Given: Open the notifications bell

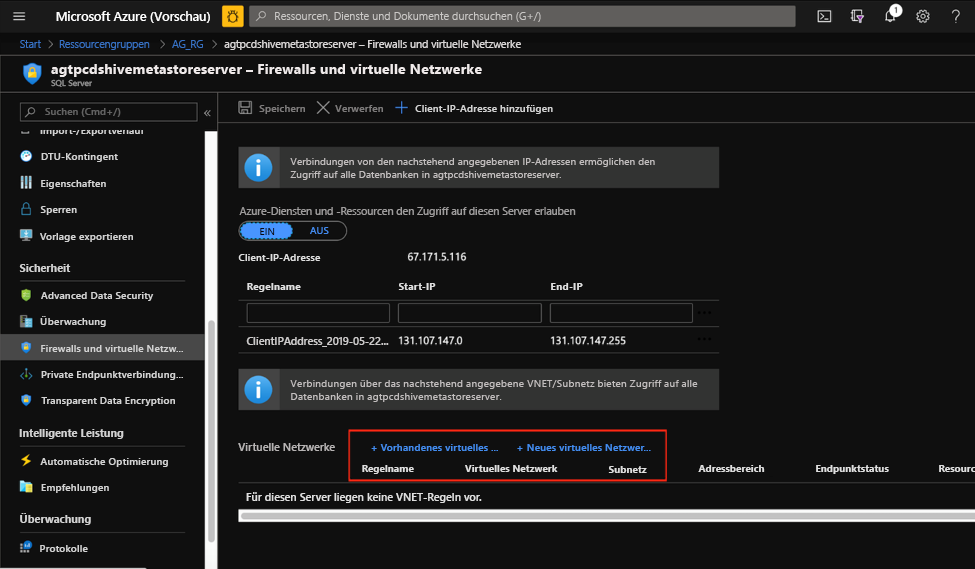Looking at the screenshot, I should (890, 15).
